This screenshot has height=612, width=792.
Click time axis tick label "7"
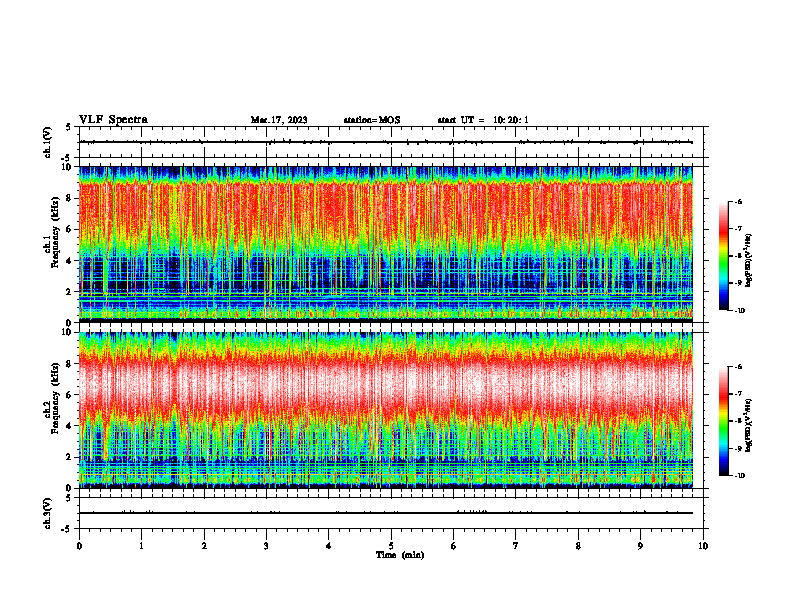pos(516,546)
